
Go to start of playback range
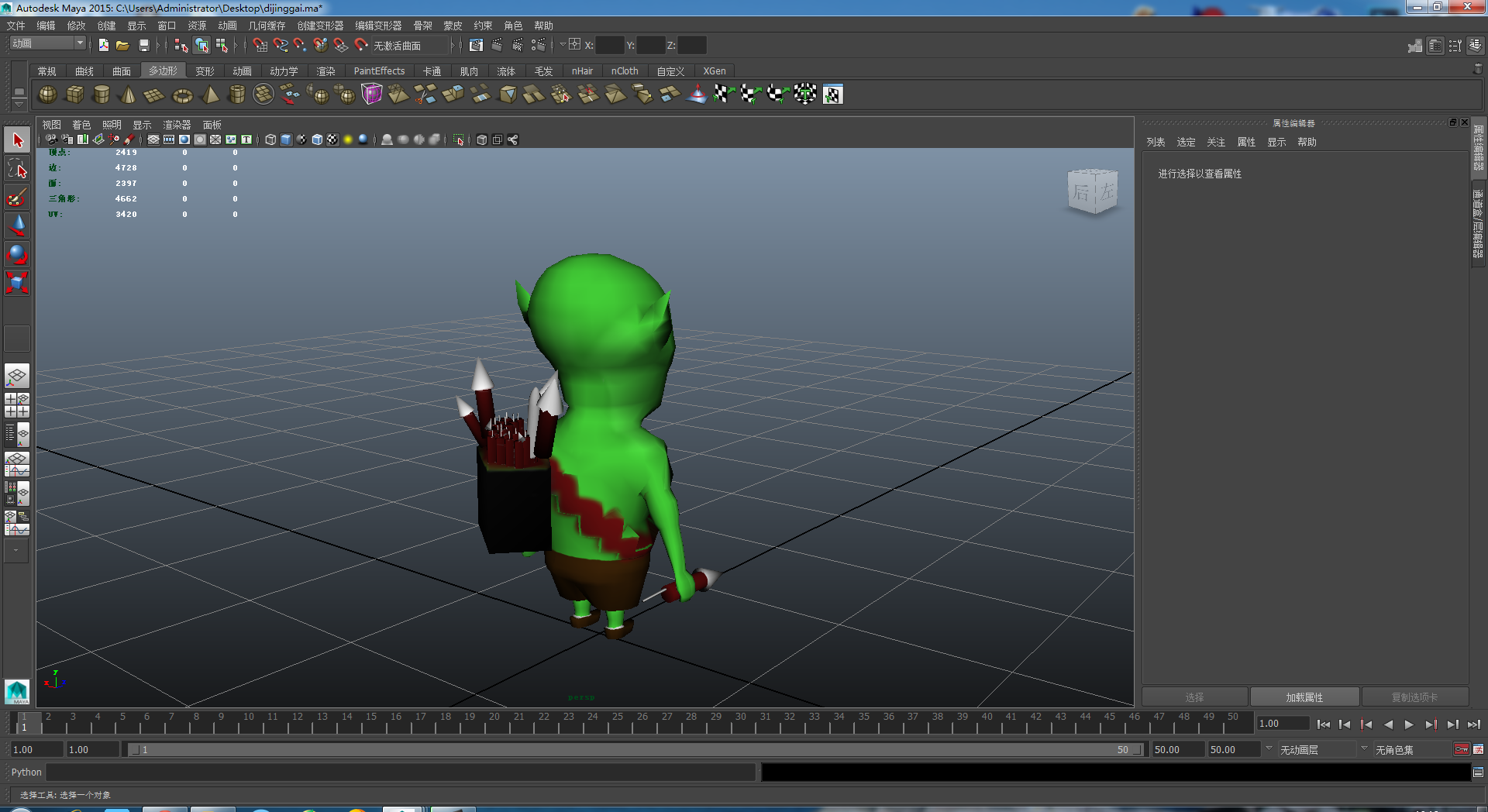[x=1324, y=724]
